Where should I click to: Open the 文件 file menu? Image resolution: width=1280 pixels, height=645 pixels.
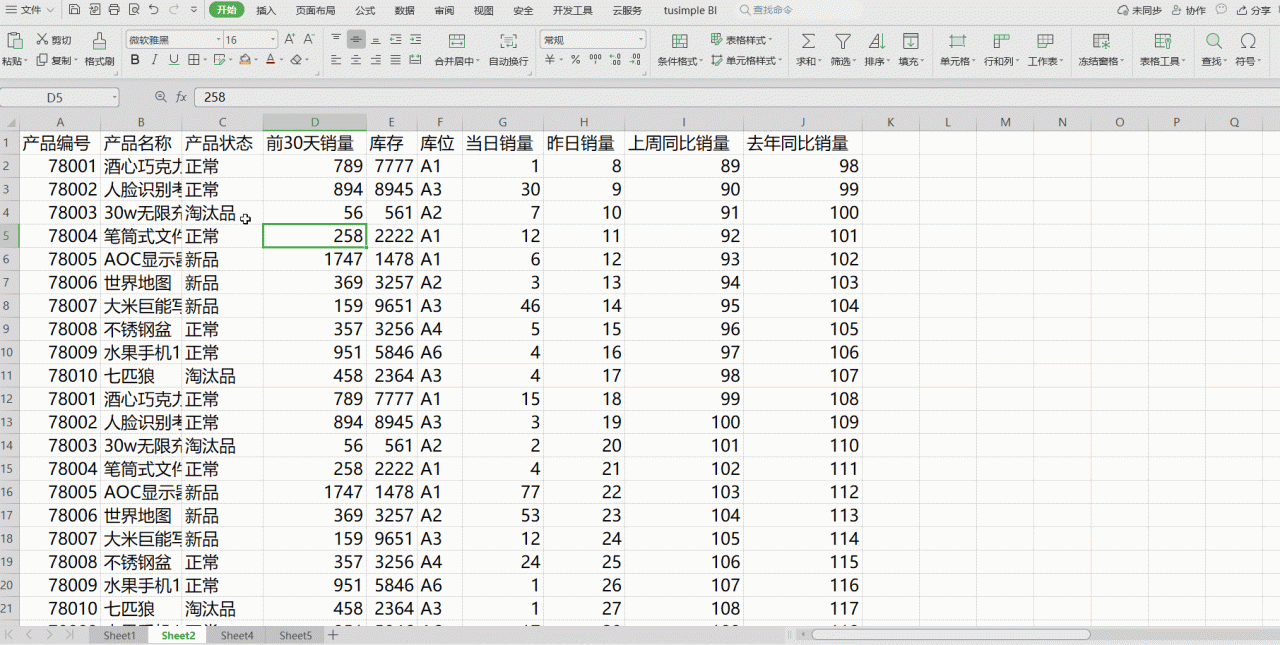(32, 10)
